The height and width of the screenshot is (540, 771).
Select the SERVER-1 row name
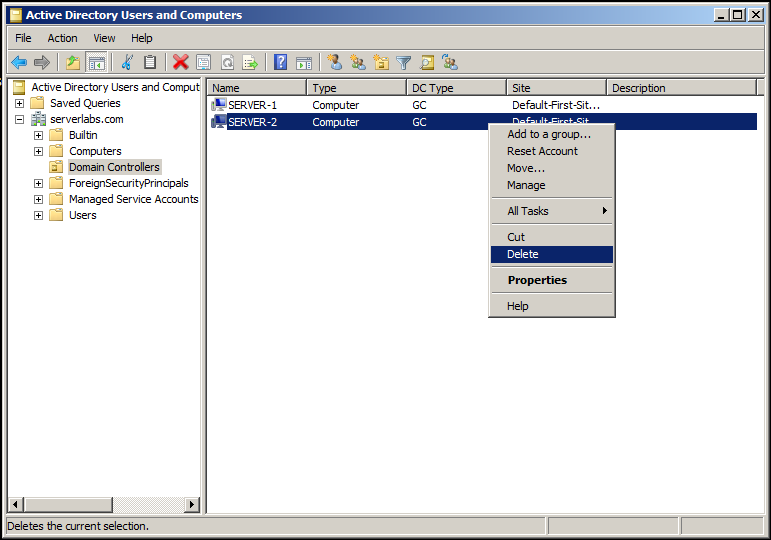[x=252, y=105]
